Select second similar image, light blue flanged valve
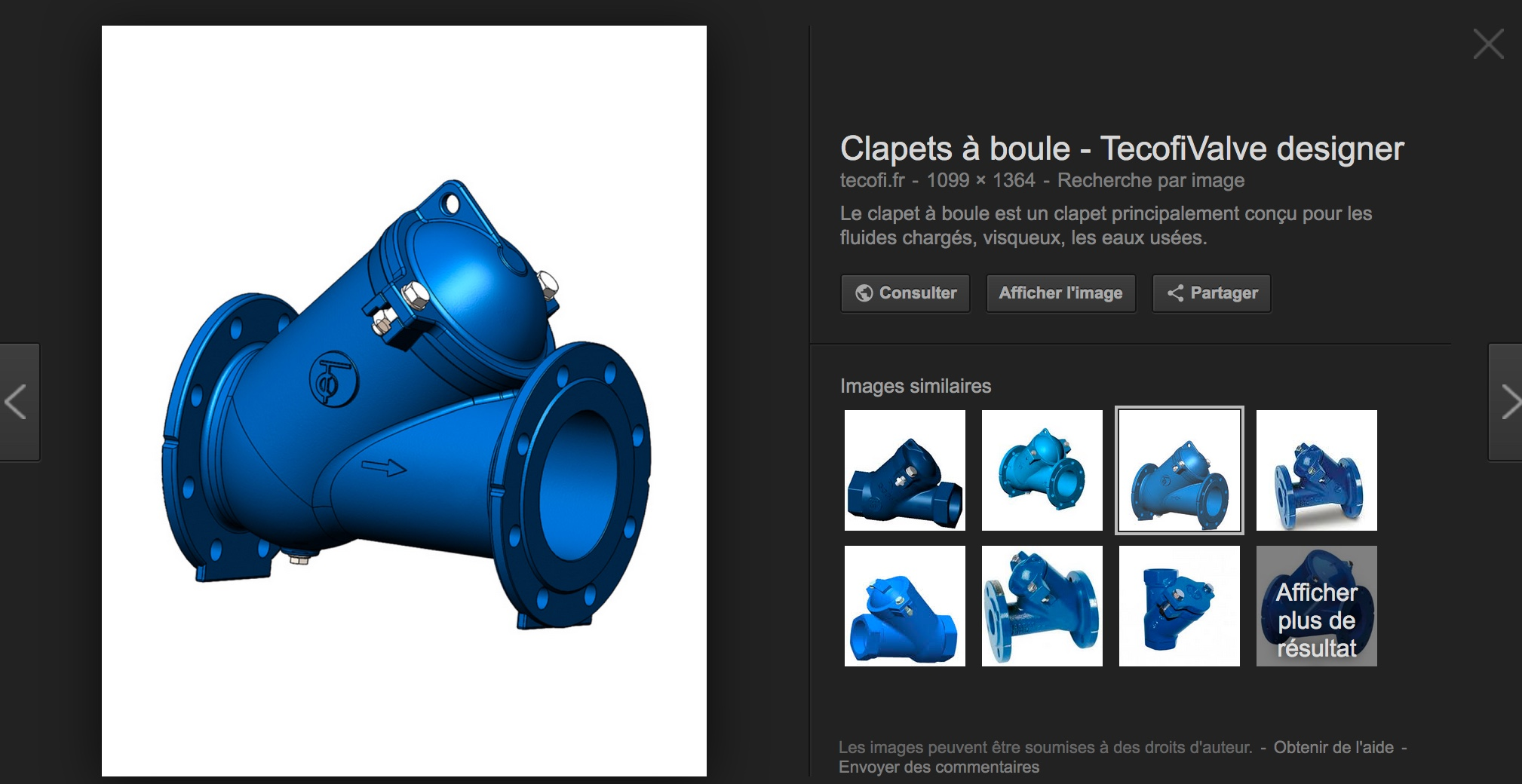 point(1042,470)
